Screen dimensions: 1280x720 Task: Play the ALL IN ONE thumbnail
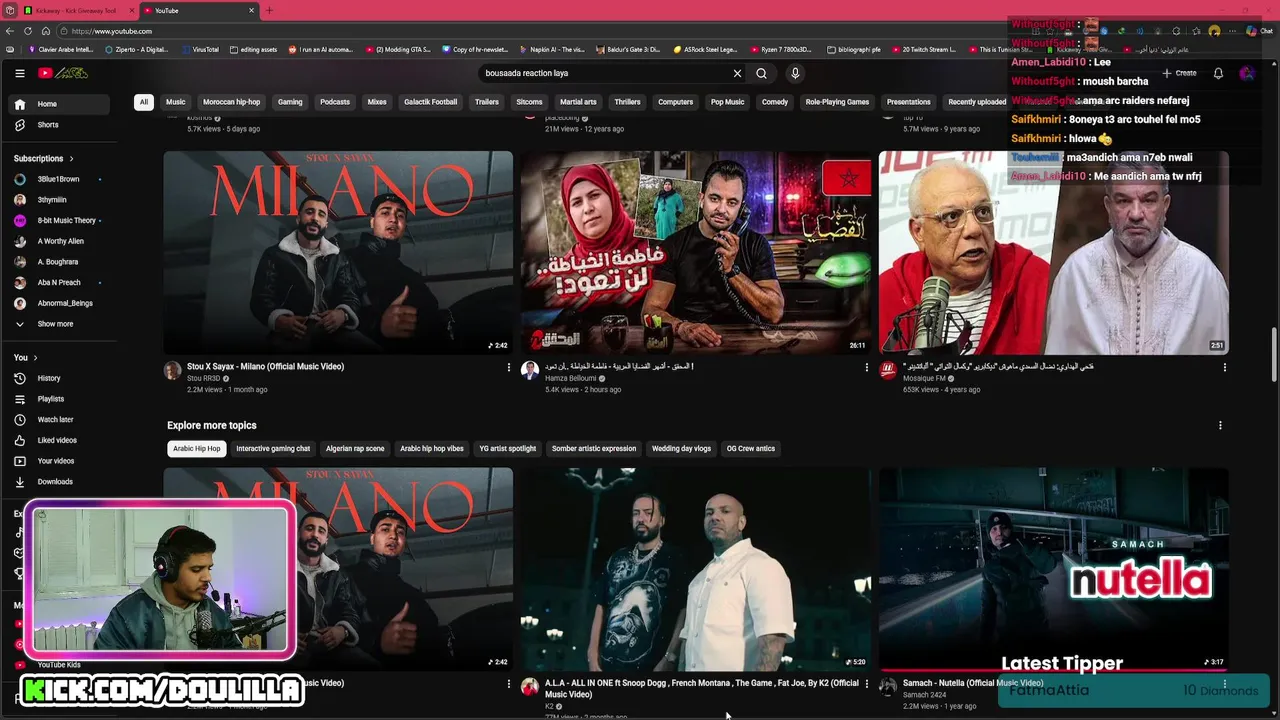pyautogui.click(x=696, y=569)
